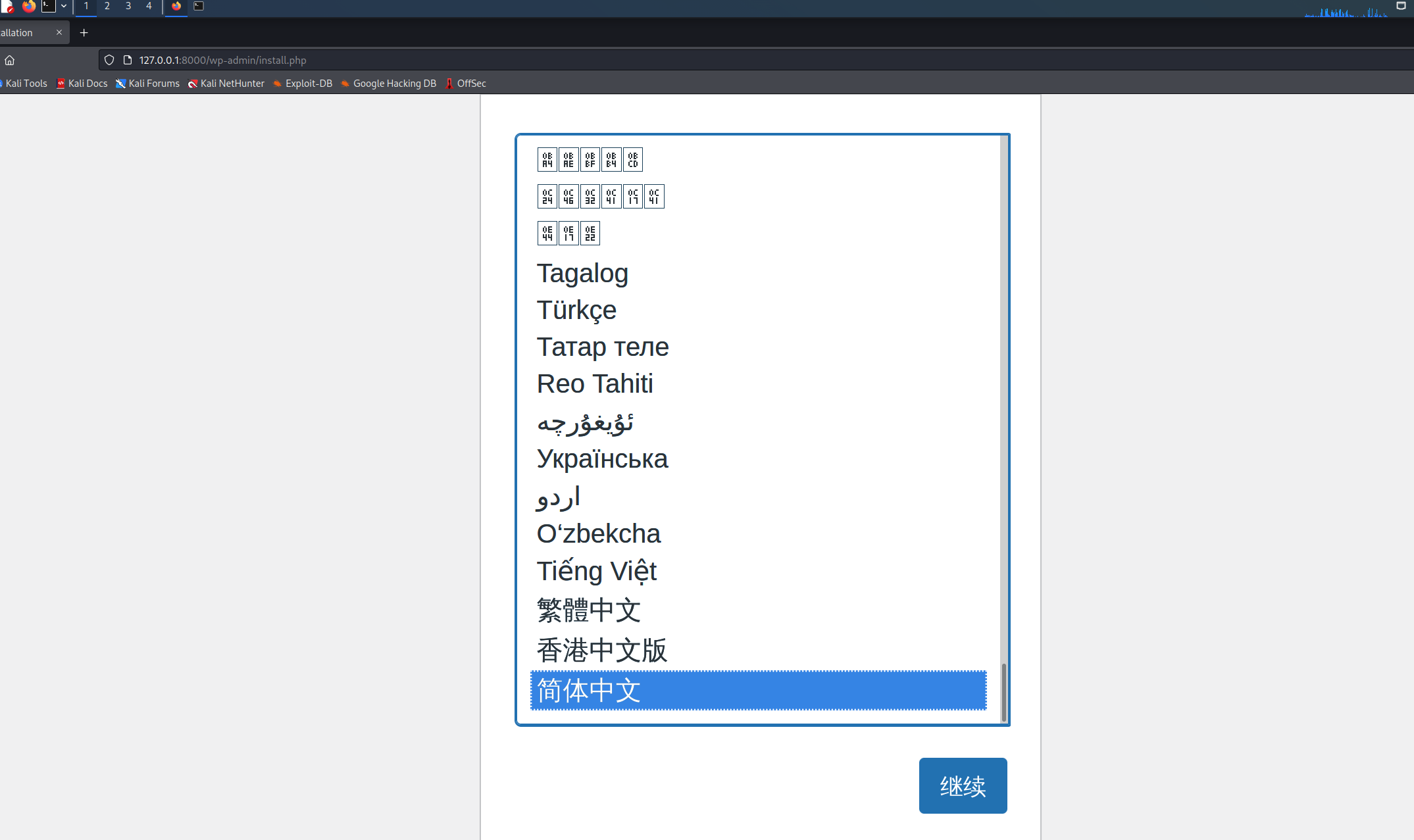Screen dimensions: 1414x840
Task: Open new tab with plus icon
Action: 84,32
